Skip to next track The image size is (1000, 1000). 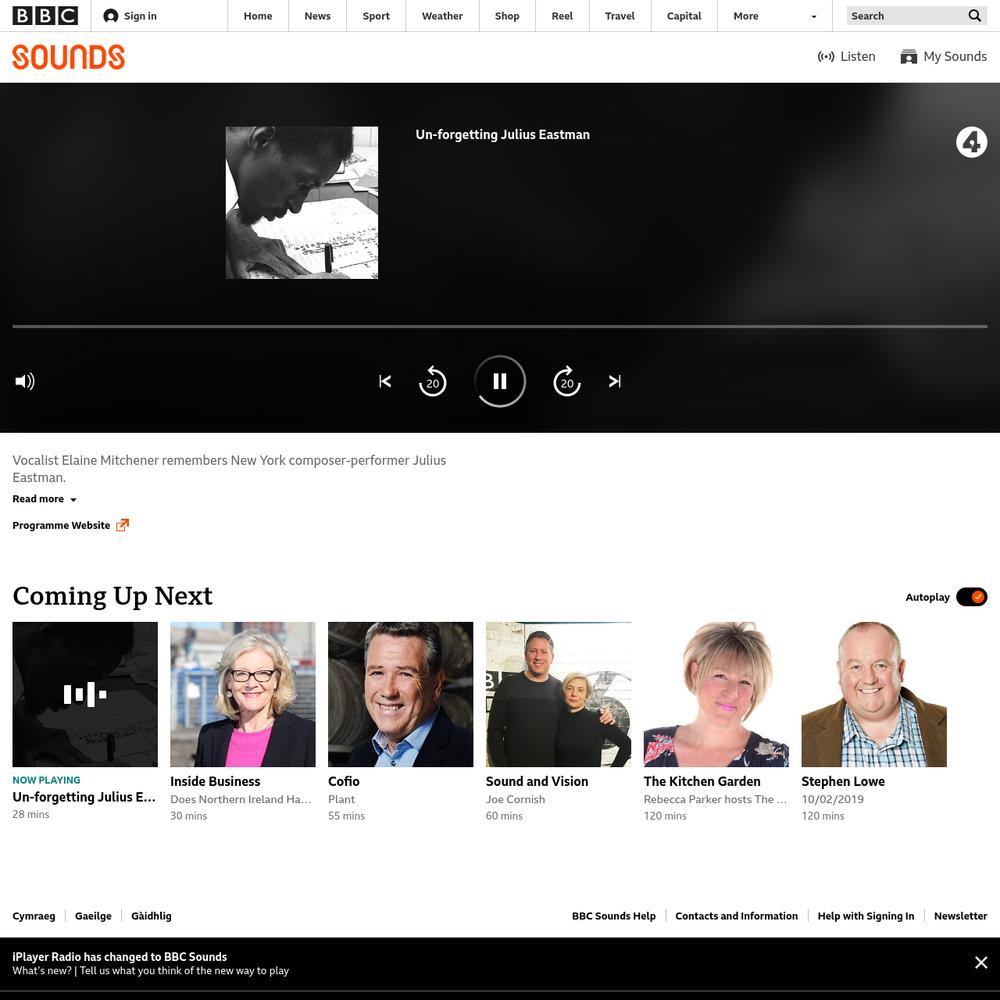pos(615,381)
